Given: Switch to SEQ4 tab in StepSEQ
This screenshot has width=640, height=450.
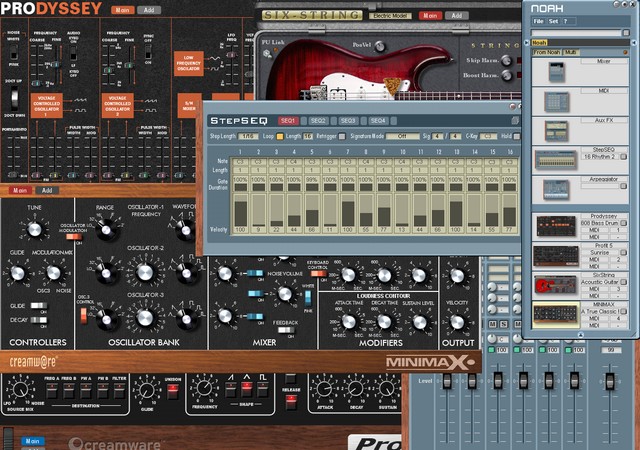Looking at the screenshot, I should [x=378, y=121].
